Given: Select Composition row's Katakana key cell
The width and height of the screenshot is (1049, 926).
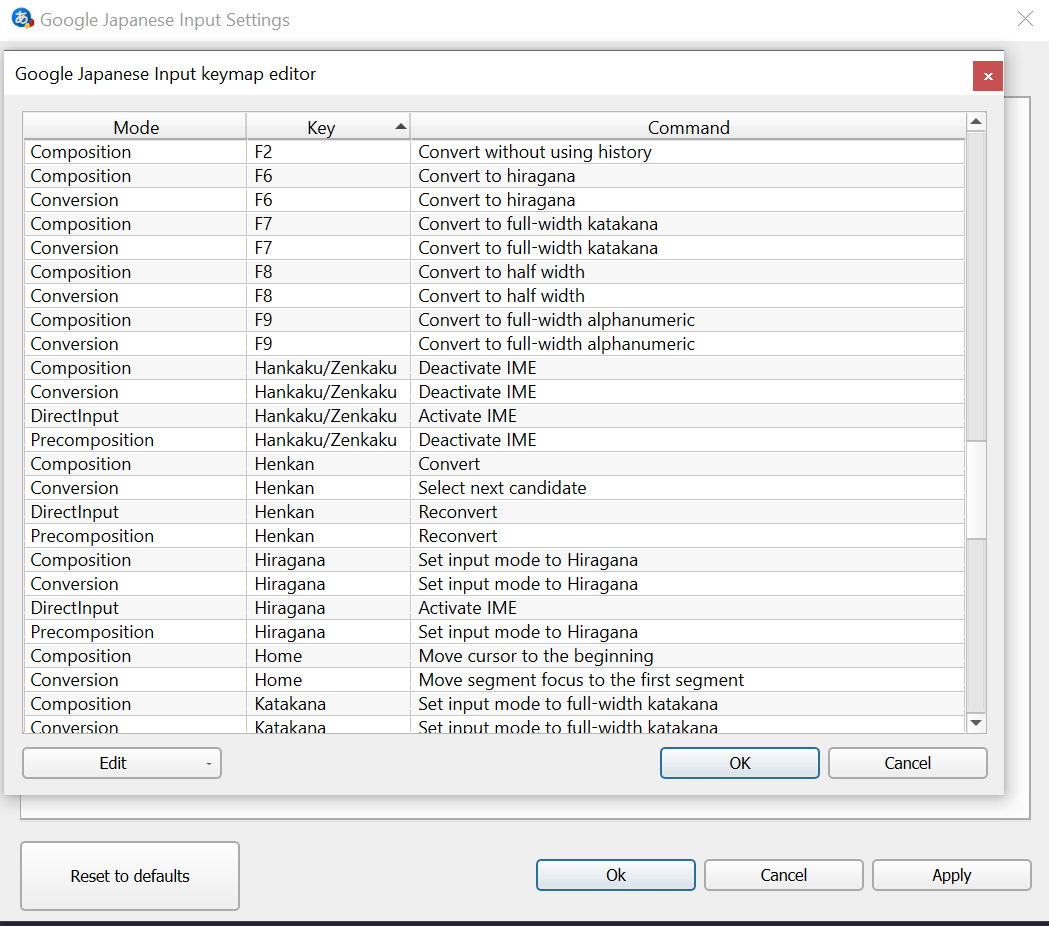Looking at the screenshot, I should 328,705.
